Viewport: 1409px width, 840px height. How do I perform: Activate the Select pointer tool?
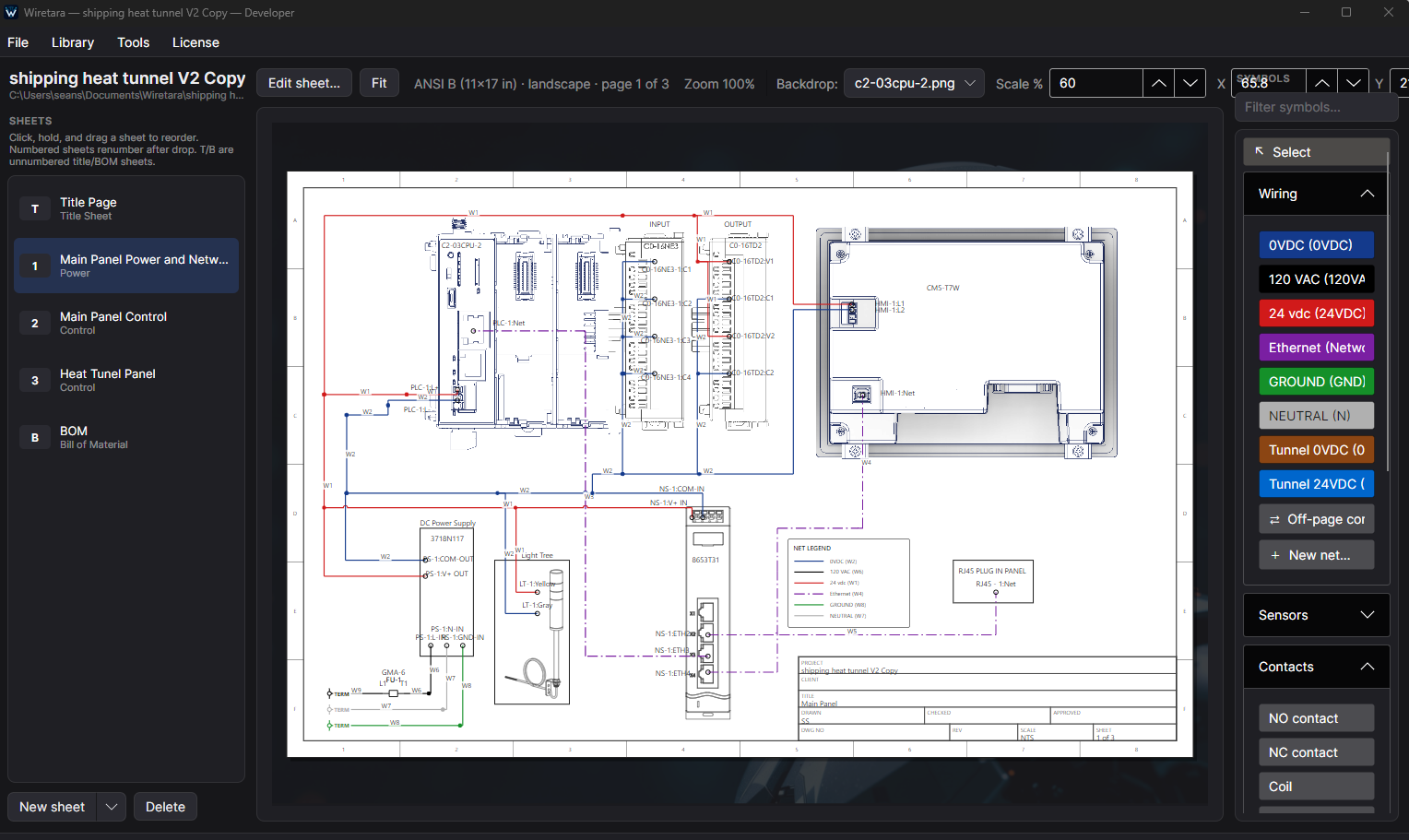click(x=1316, y=152)
